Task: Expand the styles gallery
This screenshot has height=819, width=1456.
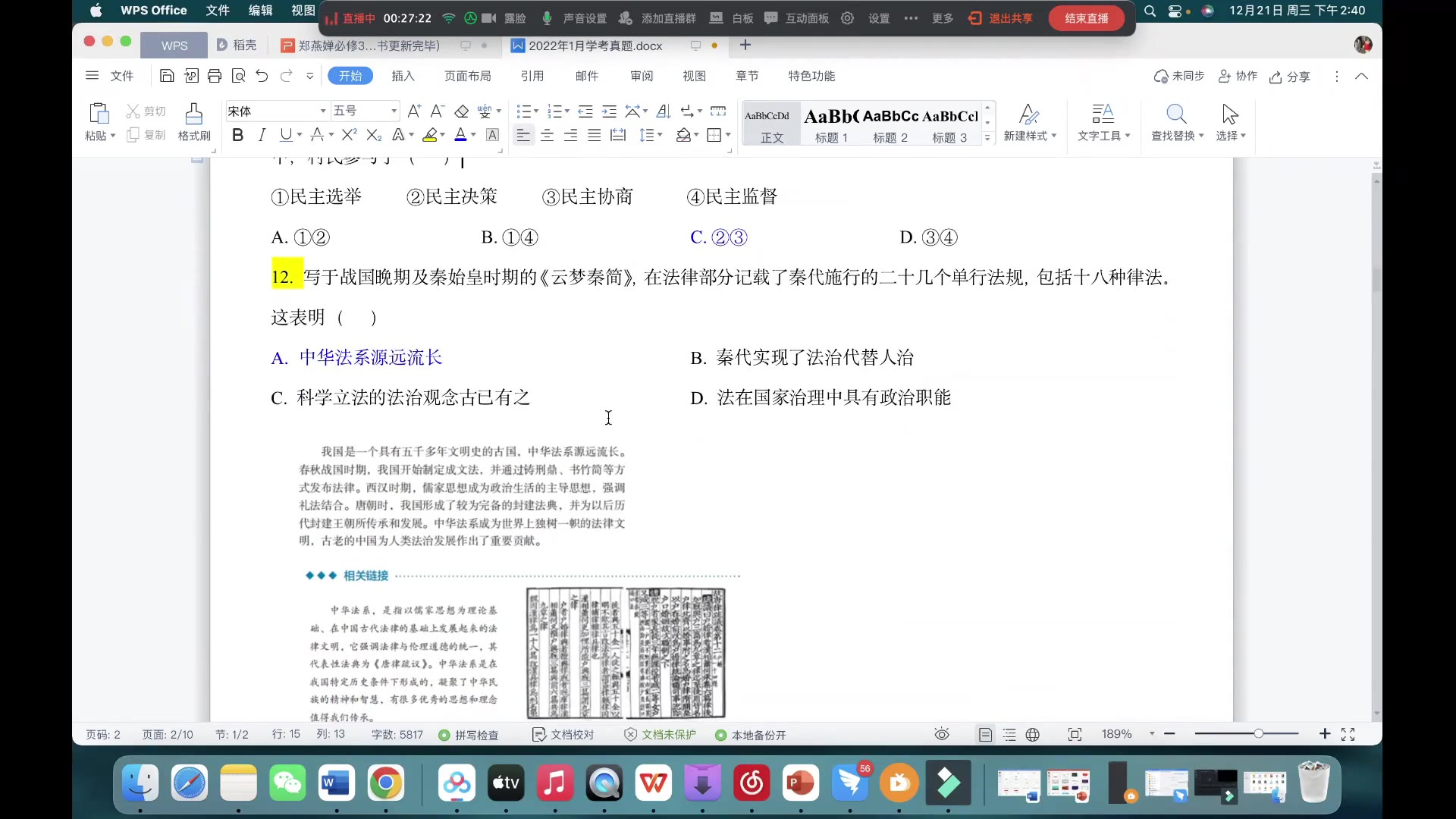Action: point(987,138)
